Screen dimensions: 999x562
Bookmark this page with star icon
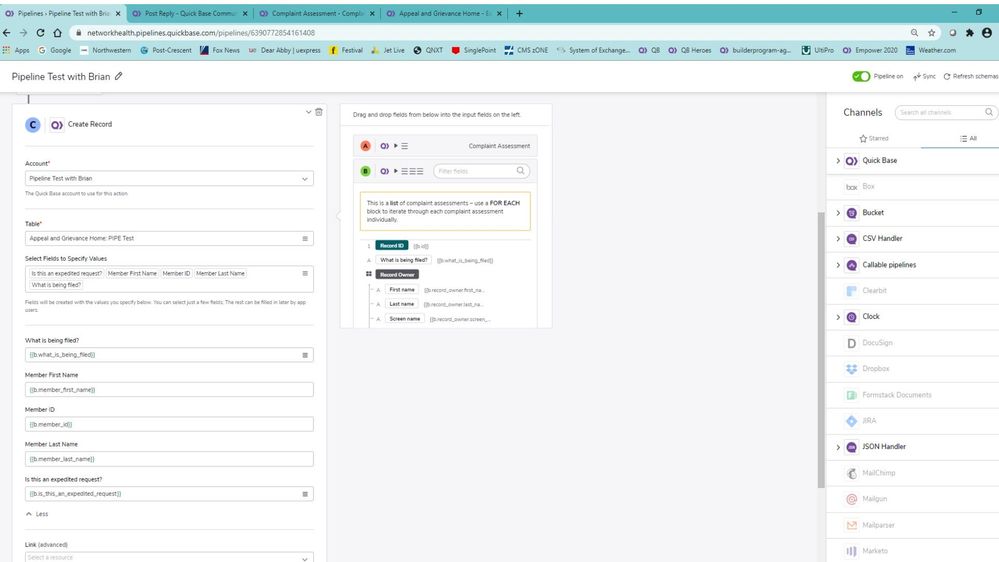tap(931, 32)
